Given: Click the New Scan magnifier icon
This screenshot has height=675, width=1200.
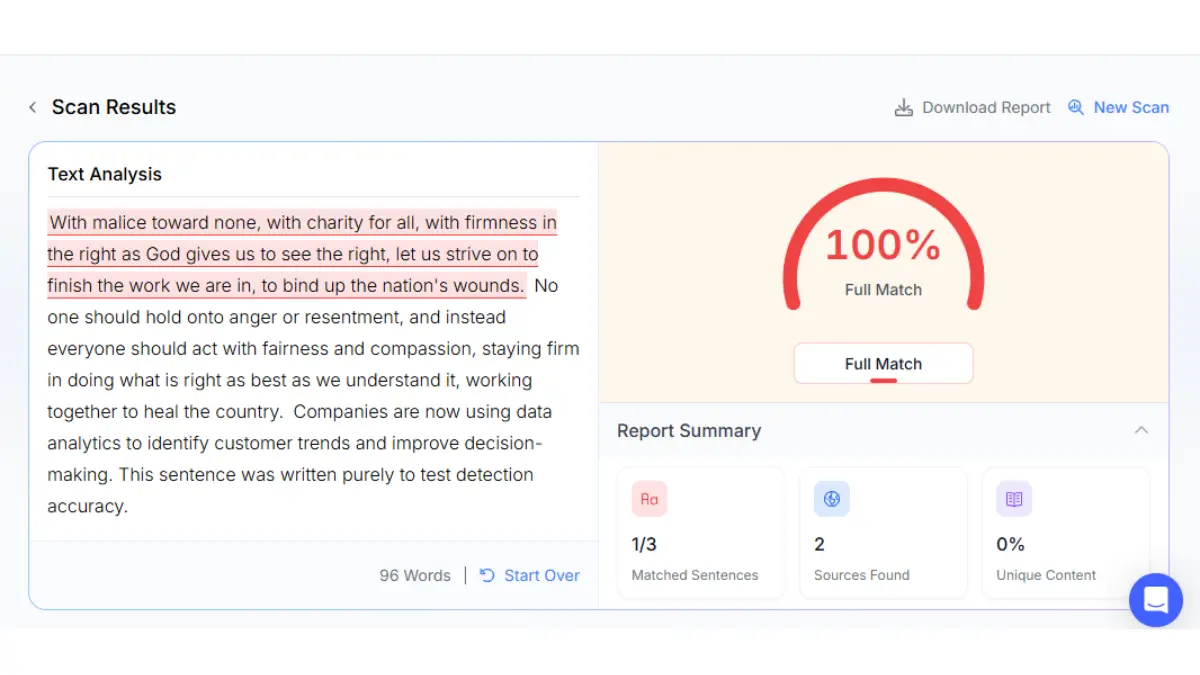Looking at the screenshot, I should click(1076, 107).
